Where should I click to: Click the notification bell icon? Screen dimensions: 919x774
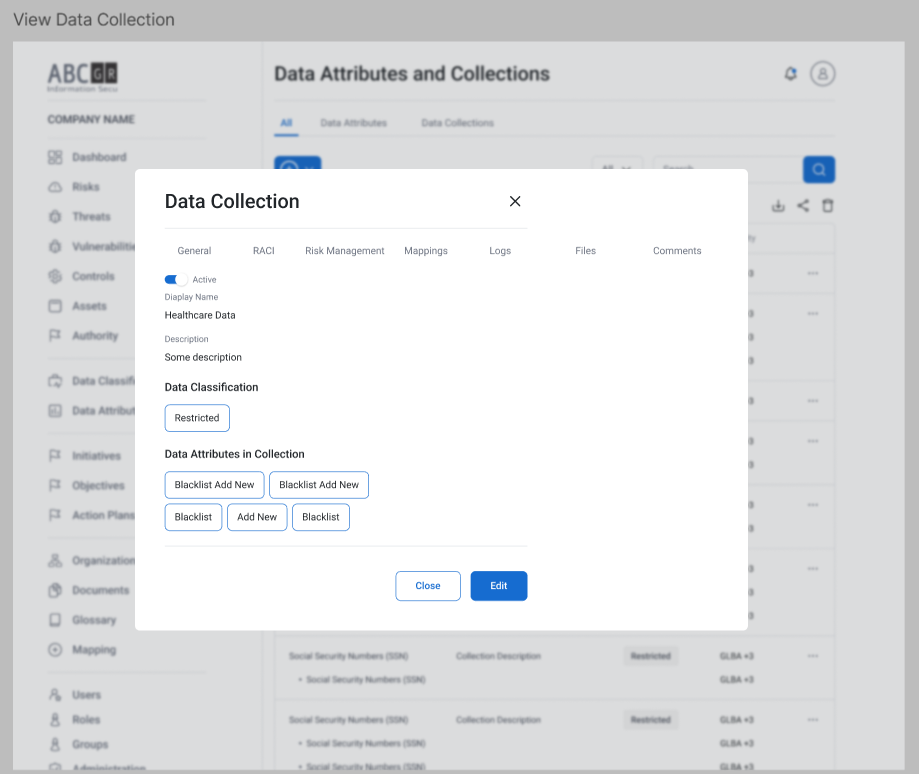point(790,74)
